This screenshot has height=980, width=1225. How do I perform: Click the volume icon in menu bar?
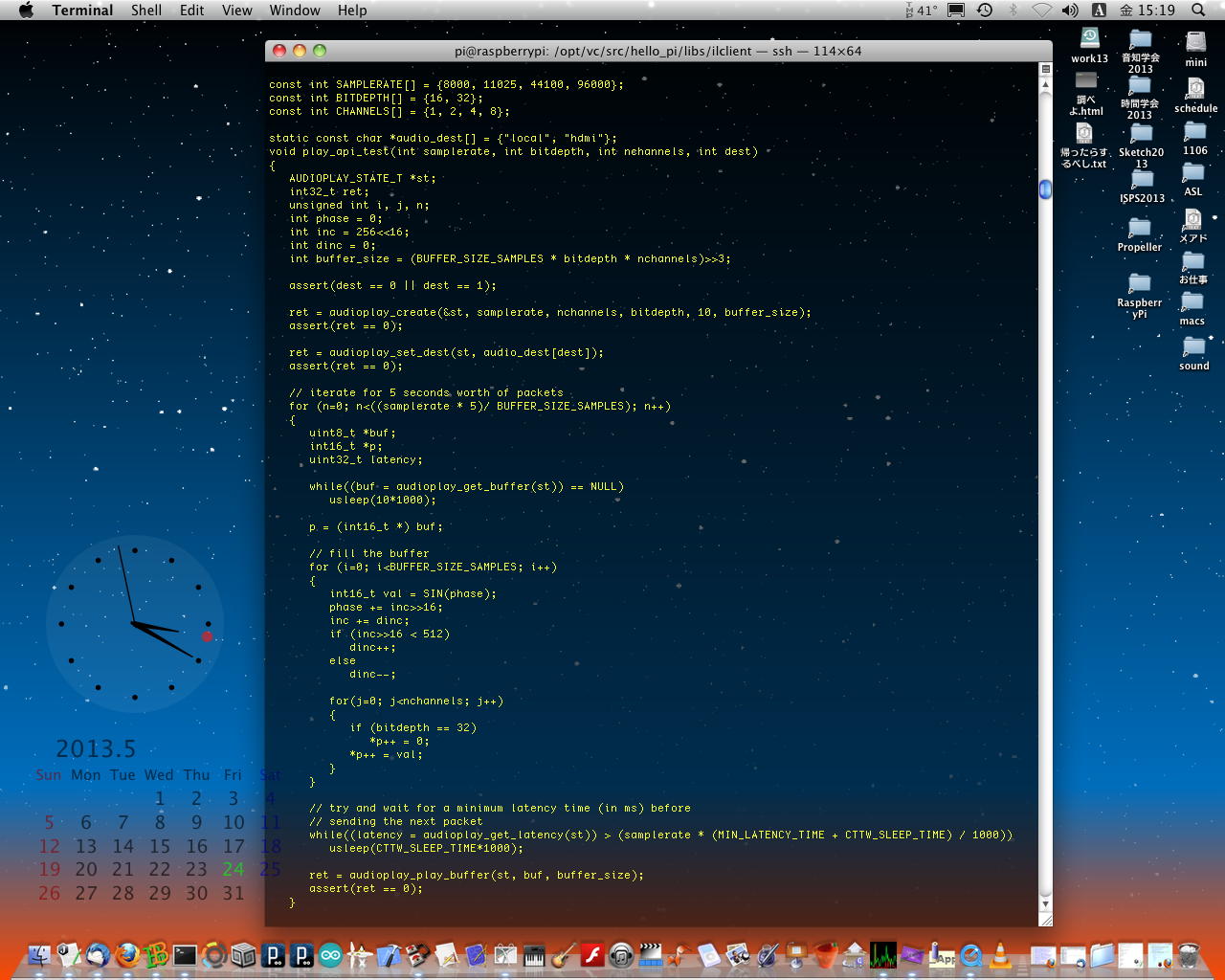tap(1070, 11)
